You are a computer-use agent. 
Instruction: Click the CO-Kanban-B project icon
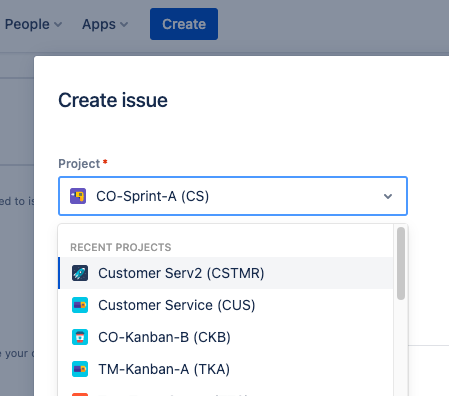80,337
